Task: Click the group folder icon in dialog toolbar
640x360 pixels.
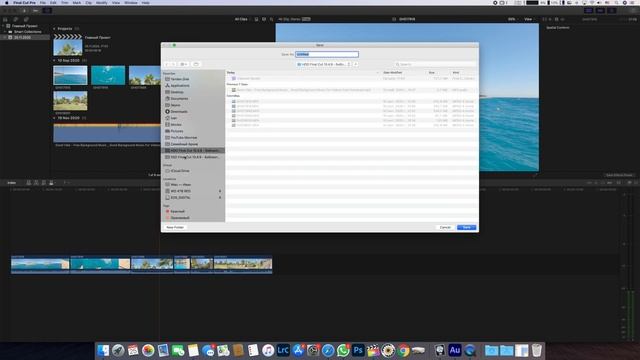Action: [196, 64]
